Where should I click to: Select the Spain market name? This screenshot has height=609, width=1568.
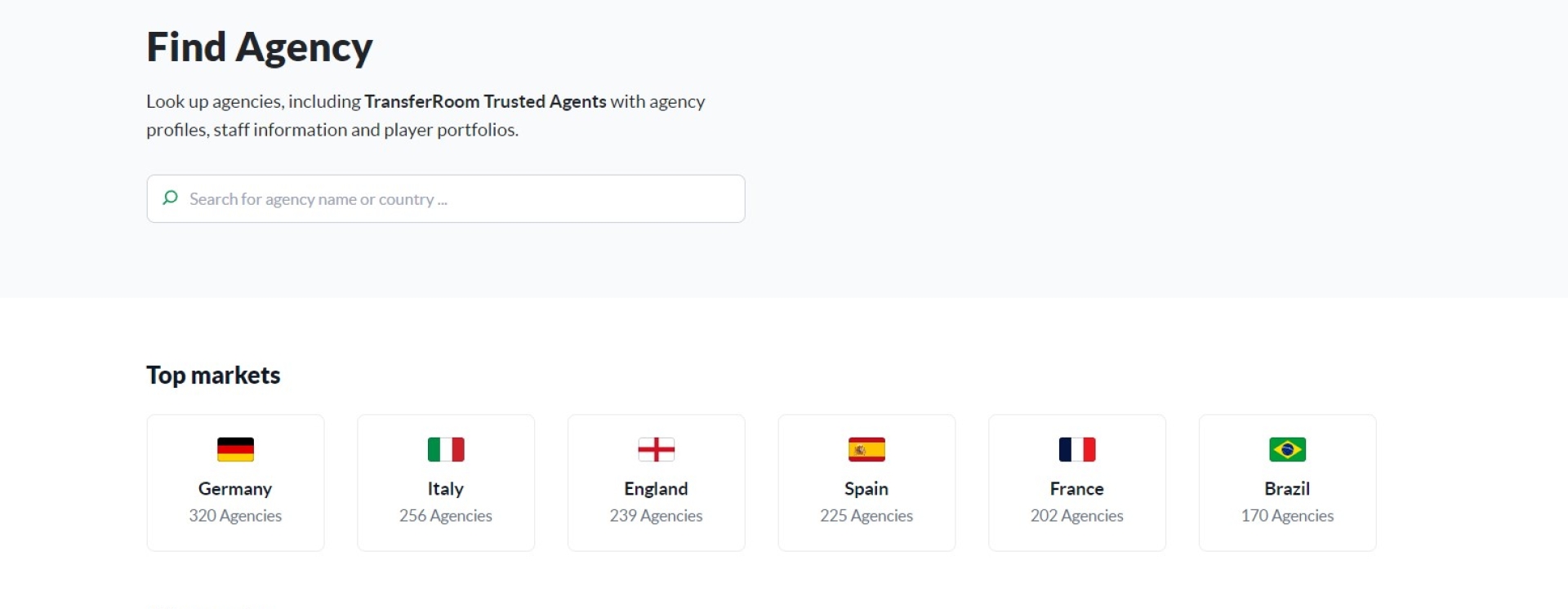click(866, 489)
